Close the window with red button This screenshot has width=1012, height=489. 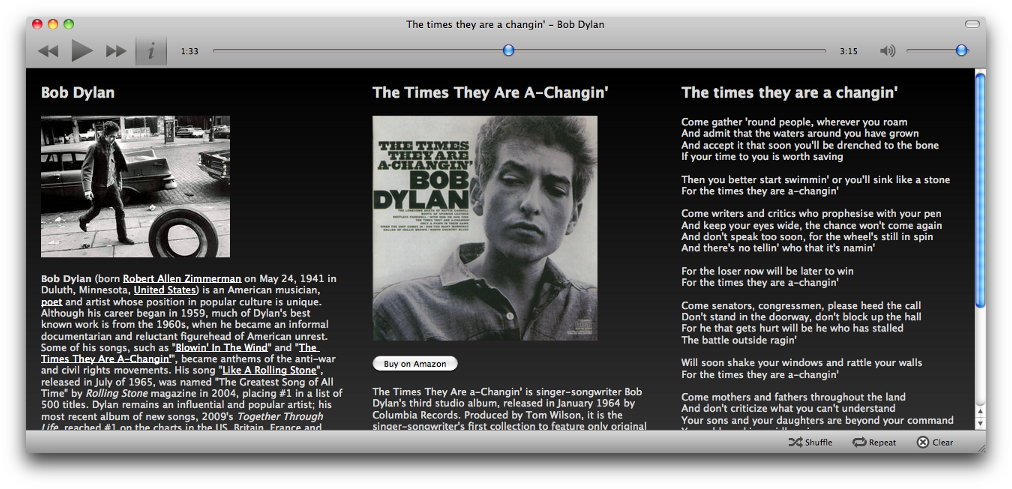click(x=37, y=25)
